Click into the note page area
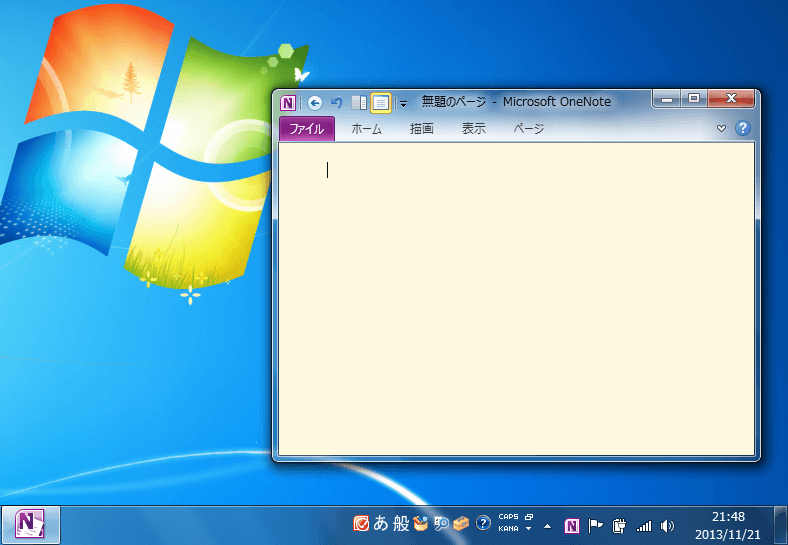 pyautogui.click(x=517, y=299)
